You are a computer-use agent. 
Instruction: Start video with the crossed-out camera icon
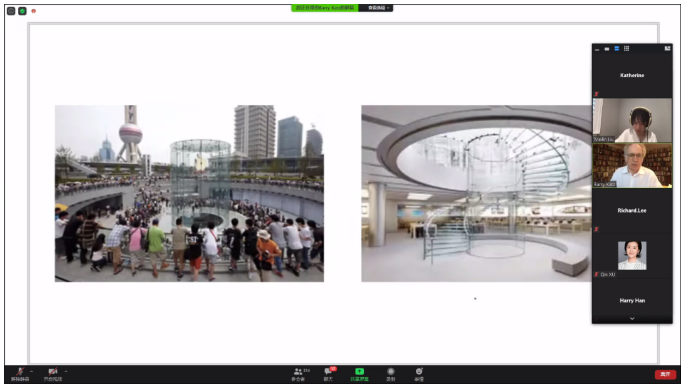[x=53, y=374]
